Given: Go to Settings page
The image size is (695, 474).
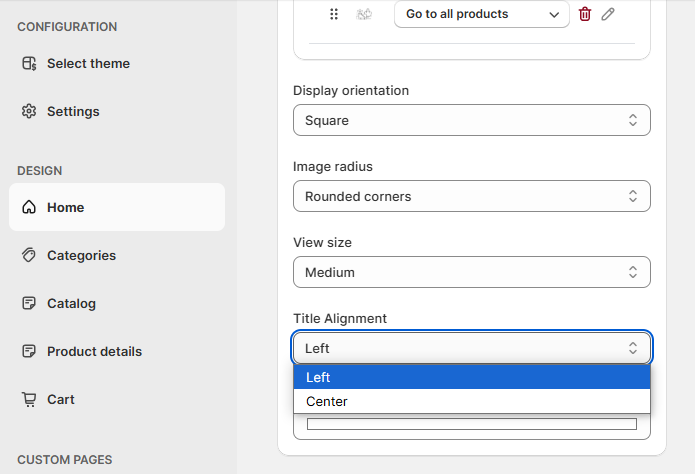Looking at the screenshot, I should point(117,111).
